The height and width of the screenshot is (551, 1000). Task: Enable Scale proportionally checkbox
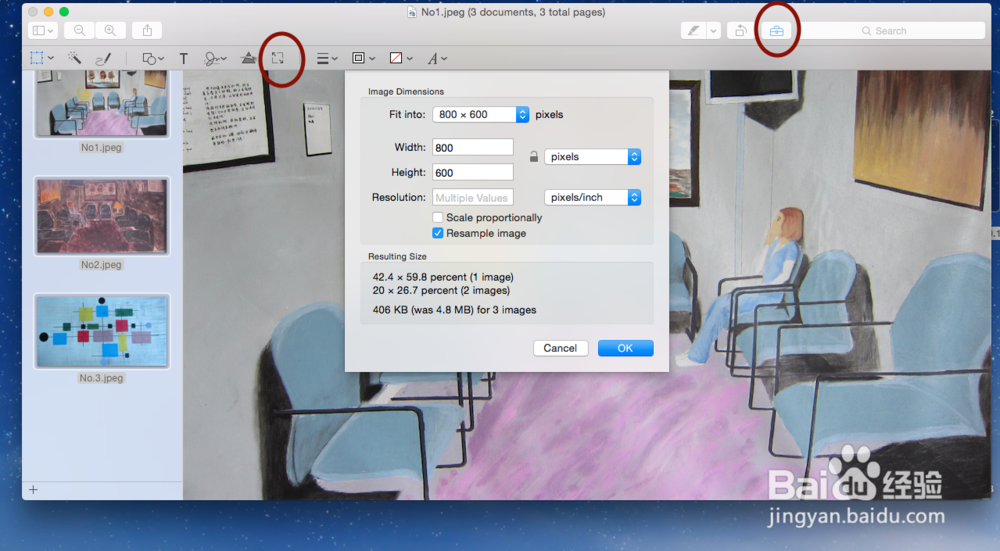pyautogui.click(x=438, y=217)
